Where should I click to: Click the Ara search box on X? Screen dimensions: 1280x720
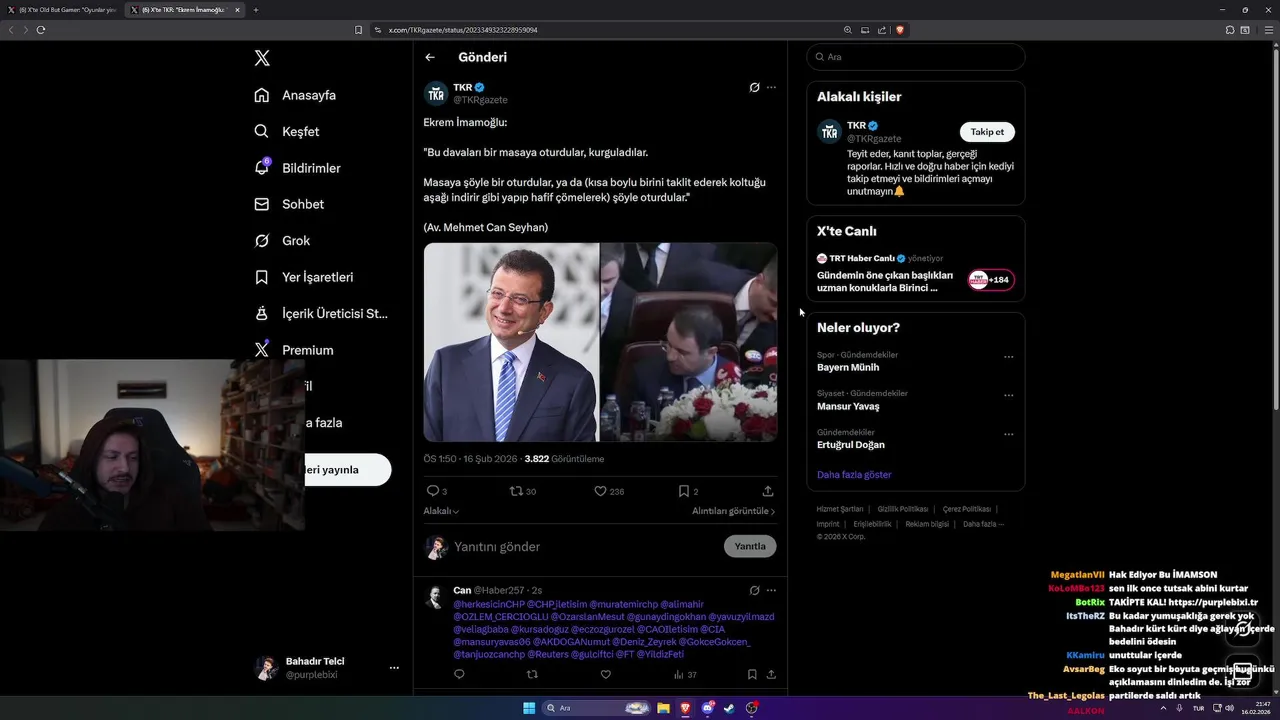click(x=916, y=57)
